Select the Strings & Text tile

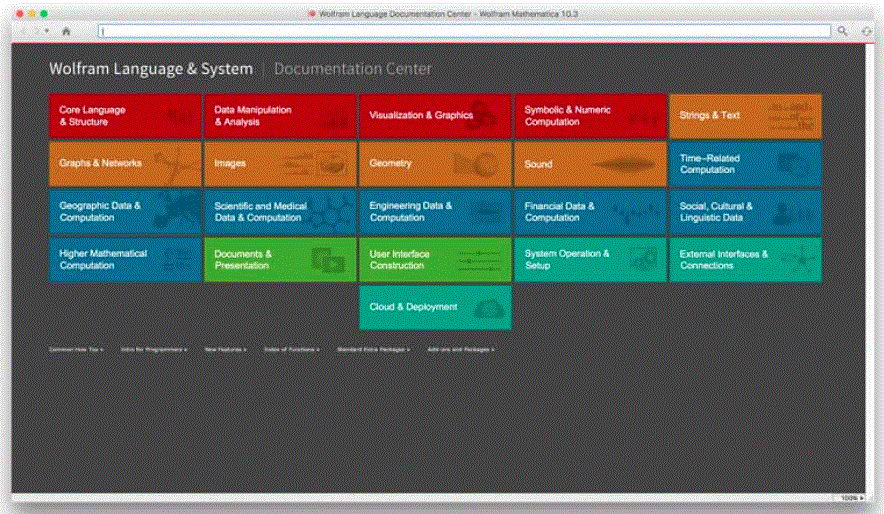[x=745, y=116]
